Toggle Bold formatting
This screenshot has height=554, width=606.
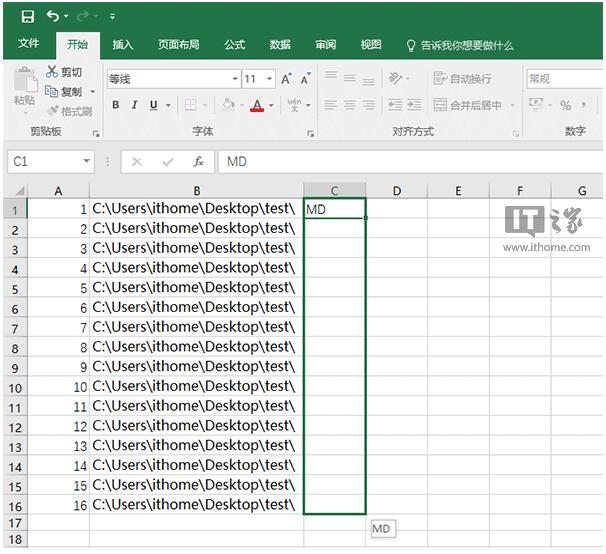(x=116, y=105)
